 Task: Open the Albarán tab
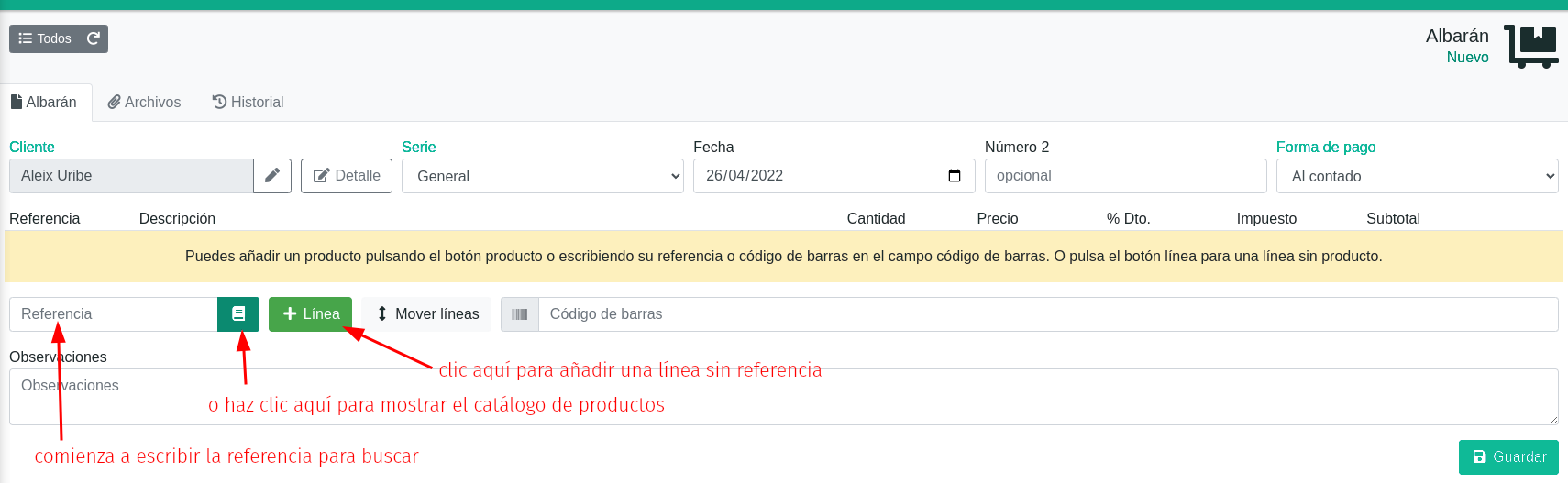pos(46,103)
